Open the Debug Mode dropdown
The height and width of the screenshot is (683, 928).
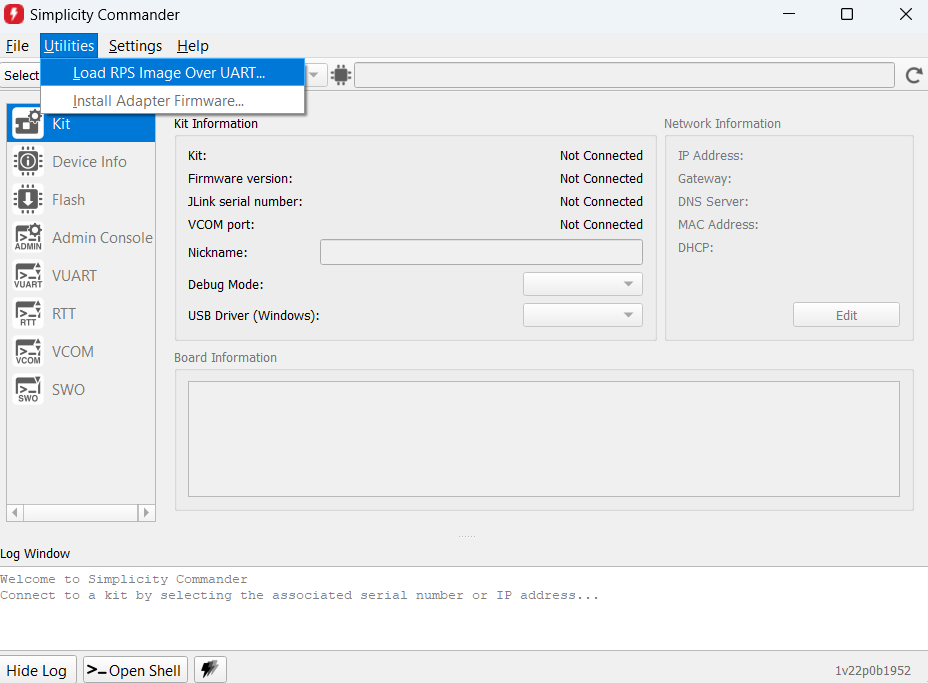click(582, 284)
